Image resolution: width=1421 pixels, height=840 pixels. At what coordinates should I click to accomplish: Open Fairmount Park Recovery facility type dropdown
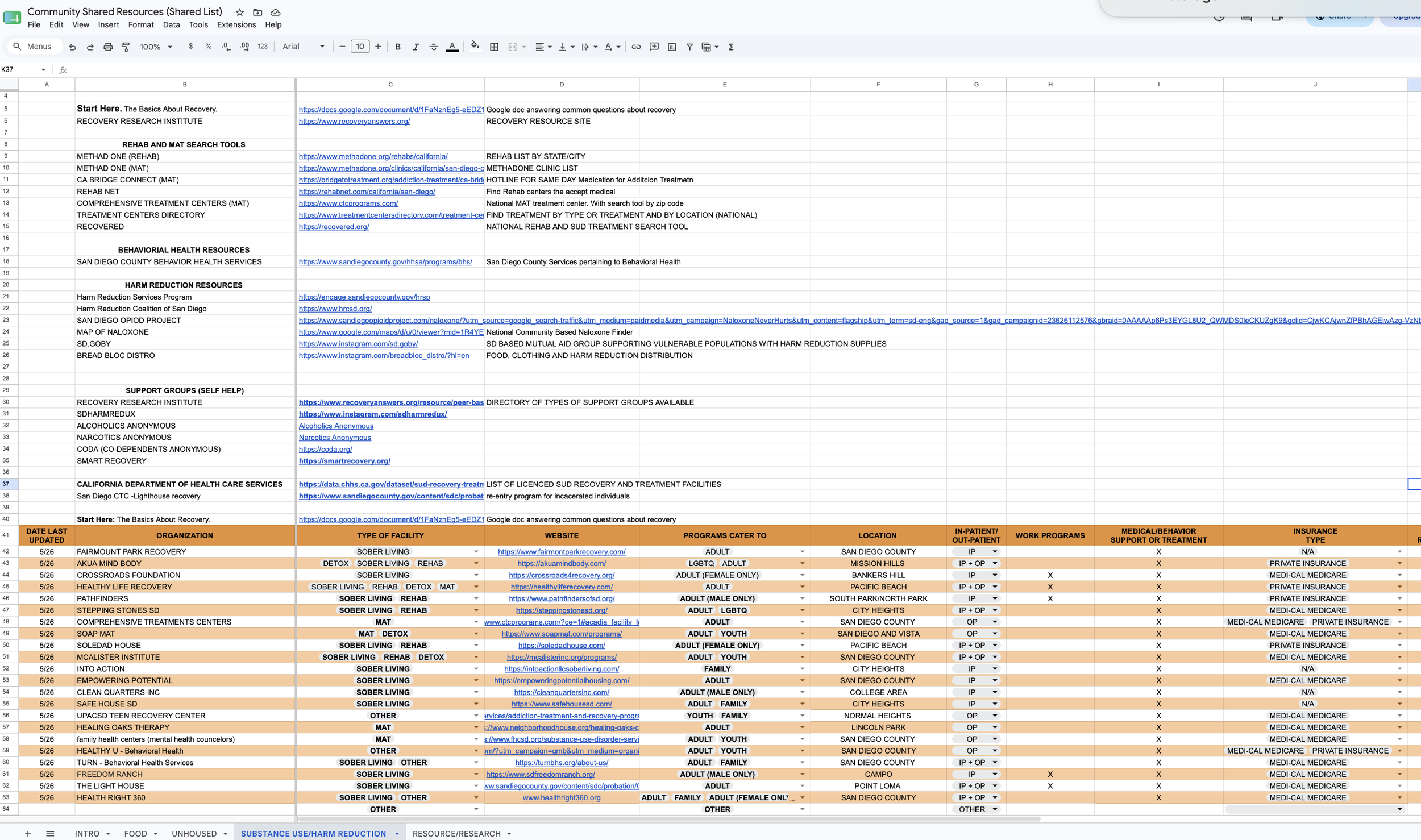point(476,551)
